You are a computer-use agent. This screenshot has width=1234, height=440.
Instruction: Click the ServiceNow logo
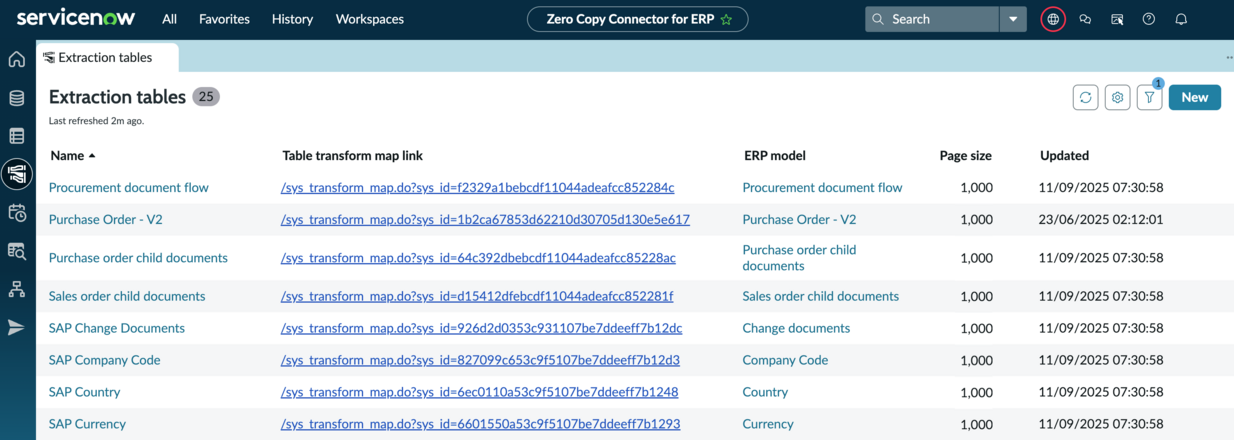point(74,18)
